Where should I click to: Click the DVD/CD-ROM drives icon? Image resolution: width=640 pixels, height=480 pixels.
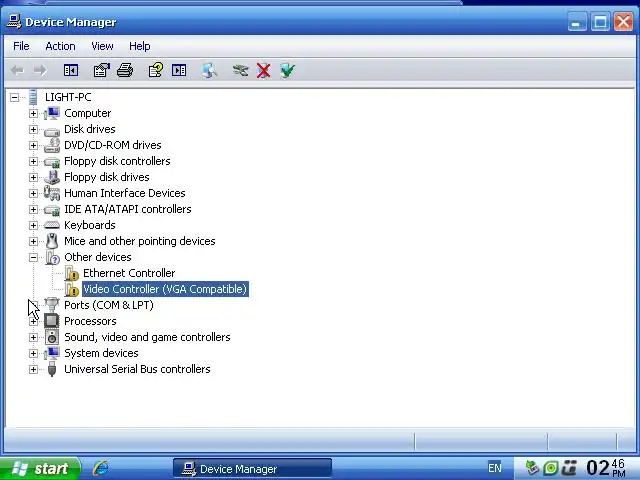[x=52, y=145]
